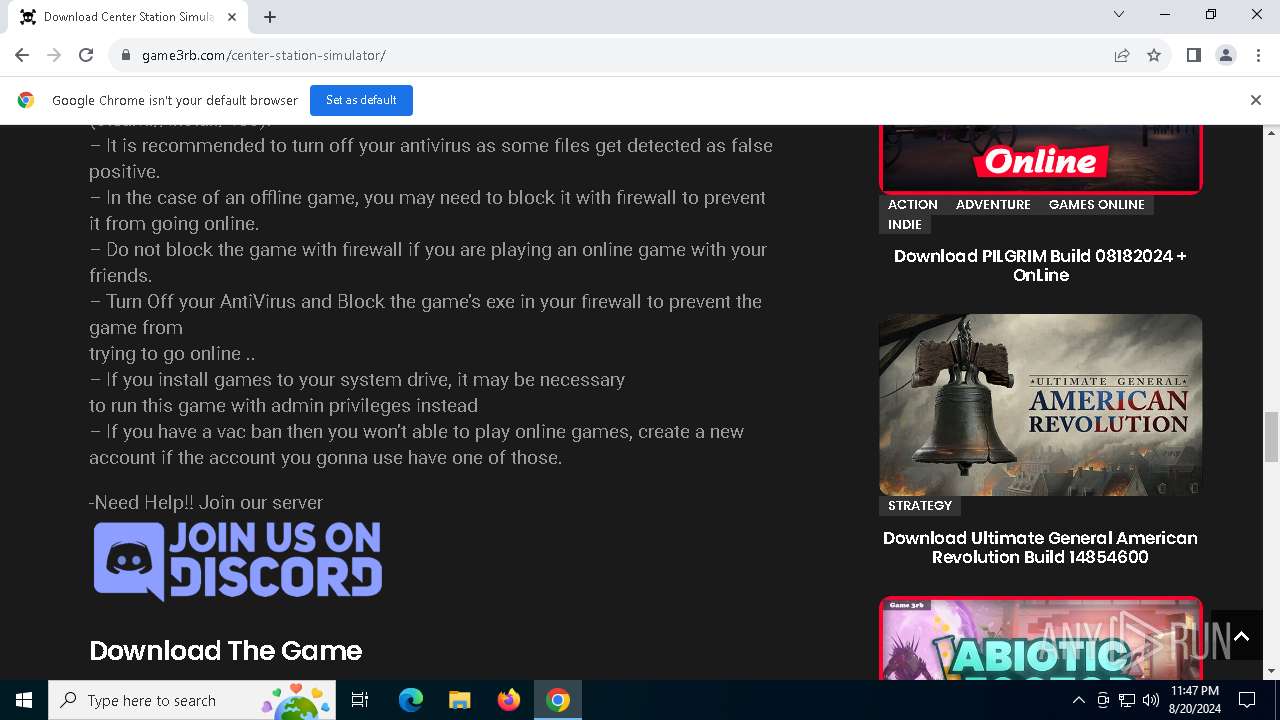1280x720 pixels.
Task: Set Chrome as default browser
Action: [x=361, y=100]
